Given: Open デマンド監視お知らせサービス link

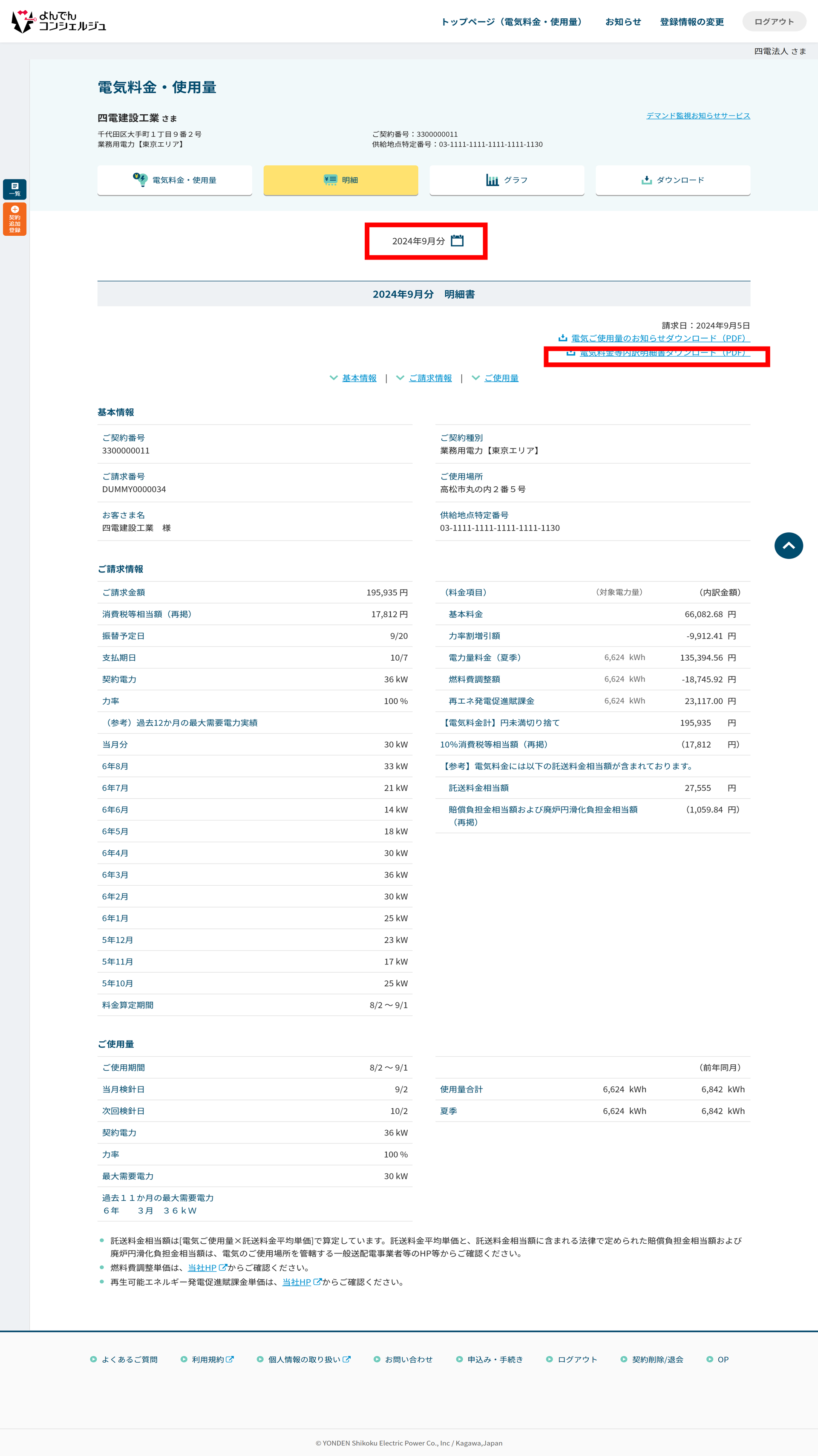Looking at the screenshot, I should coord(698,116).
